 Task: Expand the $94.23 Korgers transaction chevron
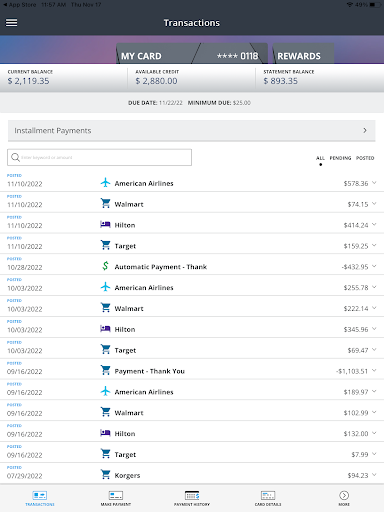click(x=374, y=475)
